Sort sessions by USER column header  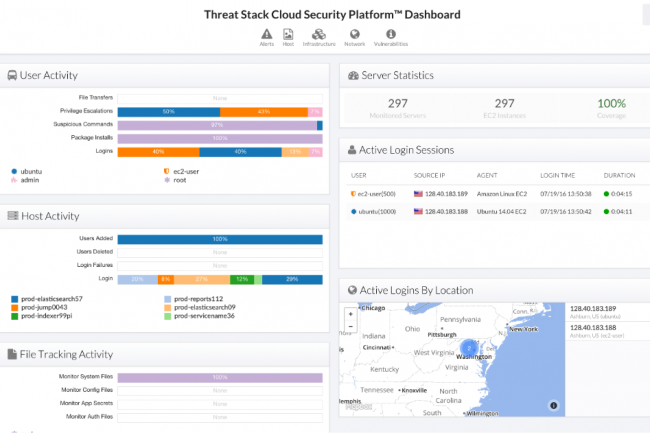(x=359, y=175)
